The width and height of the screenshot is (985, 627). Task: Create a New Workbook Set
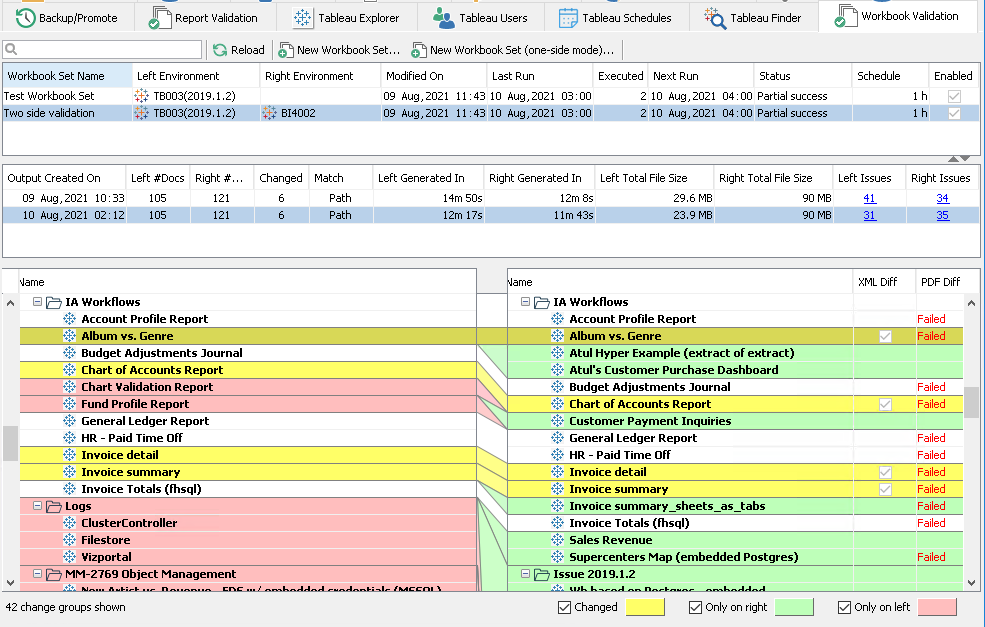339,50
